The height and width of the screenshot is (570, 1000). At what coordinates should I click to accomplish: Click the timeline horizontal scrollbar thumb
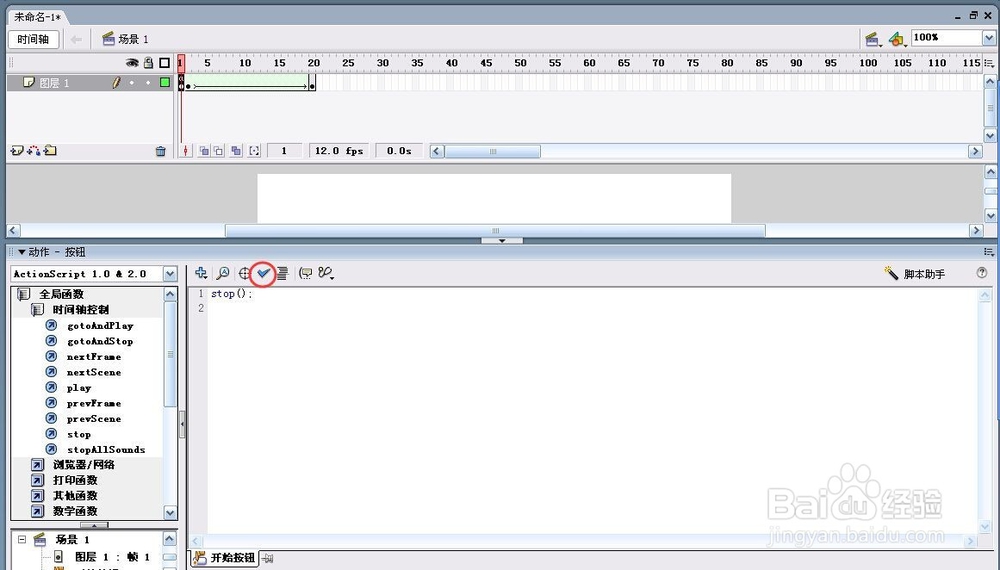492,151
